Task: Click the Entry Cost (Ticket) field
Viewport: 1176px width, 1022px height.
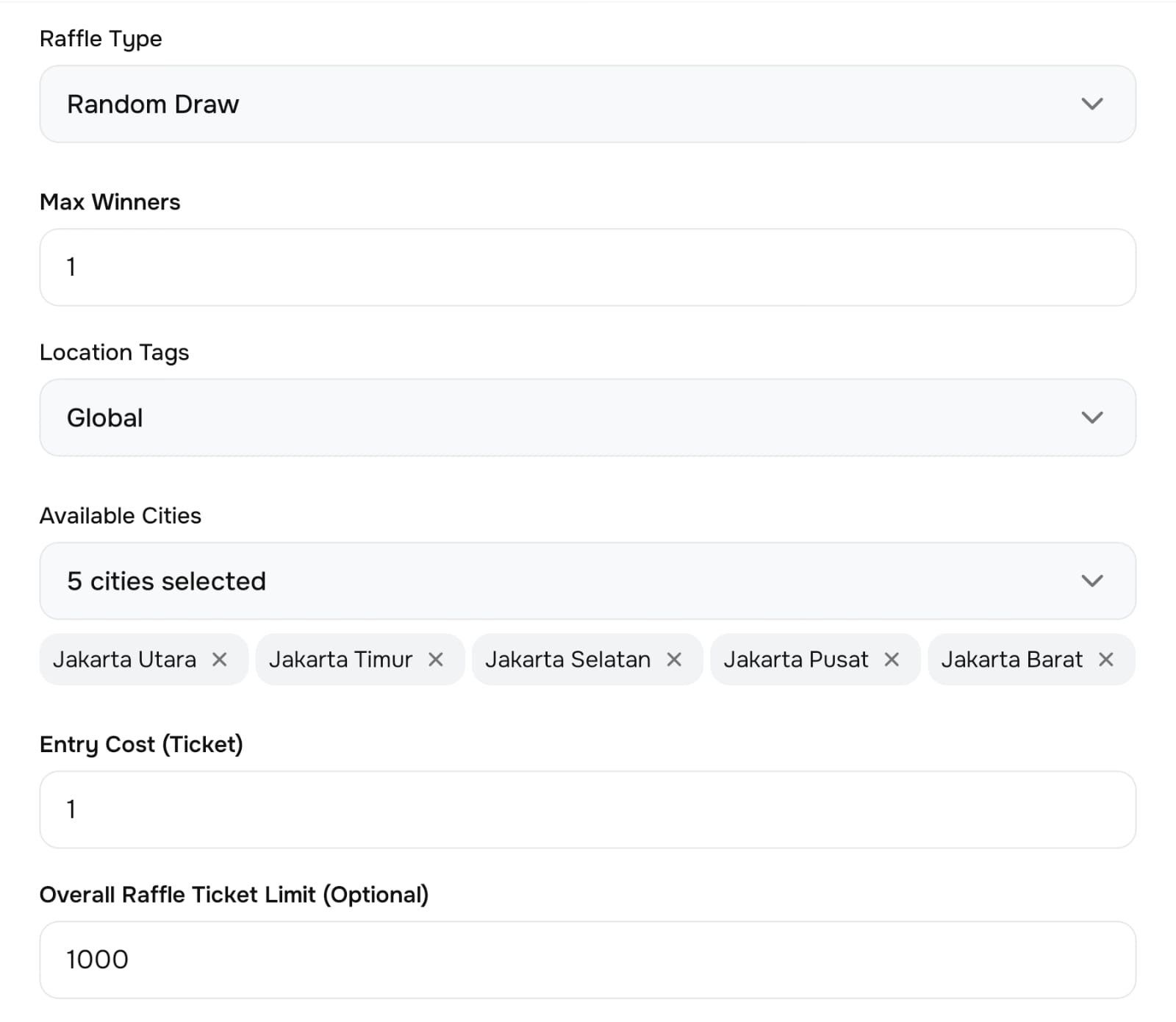Action: pyautogui.click(x=588, y=810)
